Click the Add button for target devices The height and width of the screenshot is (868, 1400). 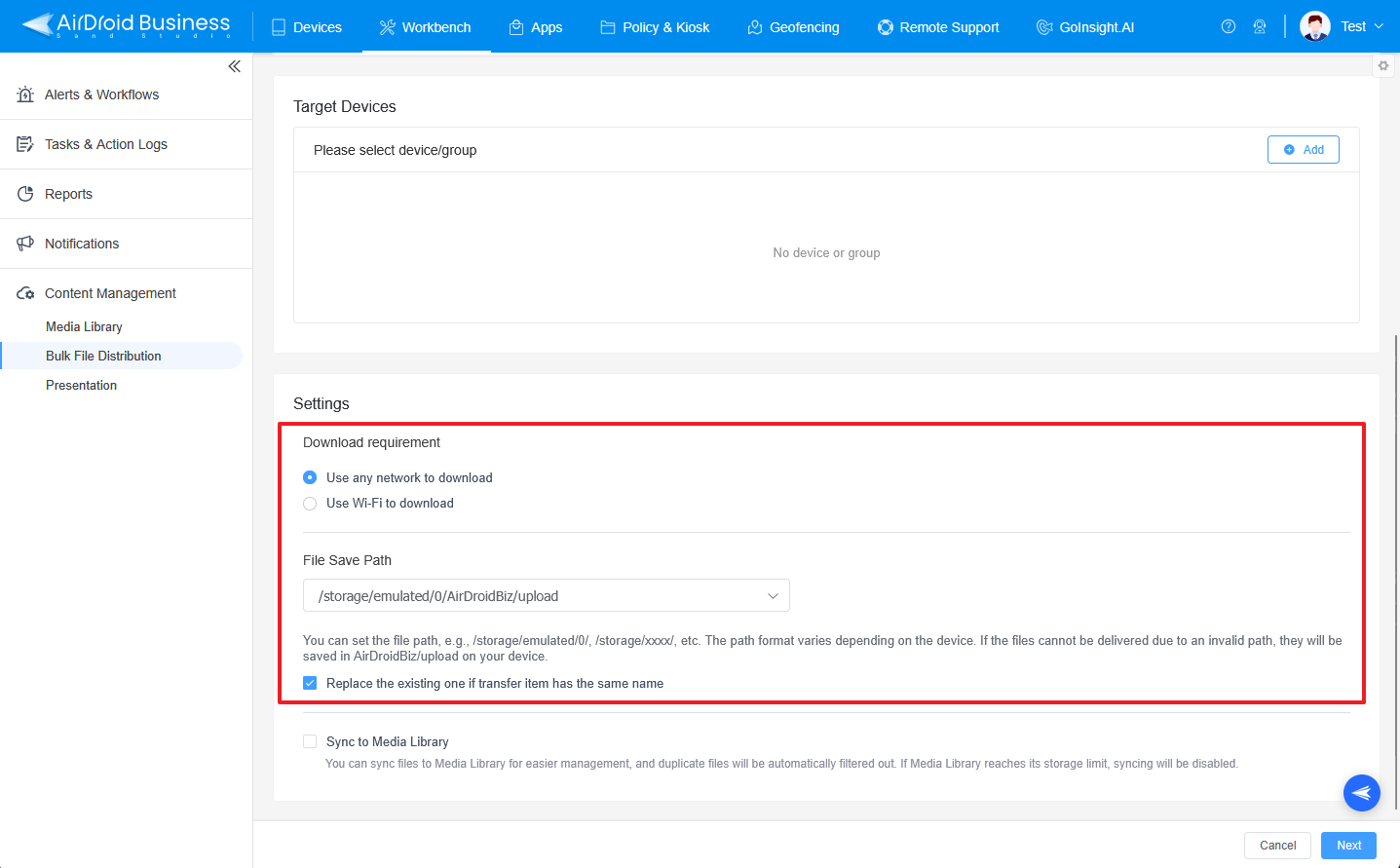point(1303,149)
